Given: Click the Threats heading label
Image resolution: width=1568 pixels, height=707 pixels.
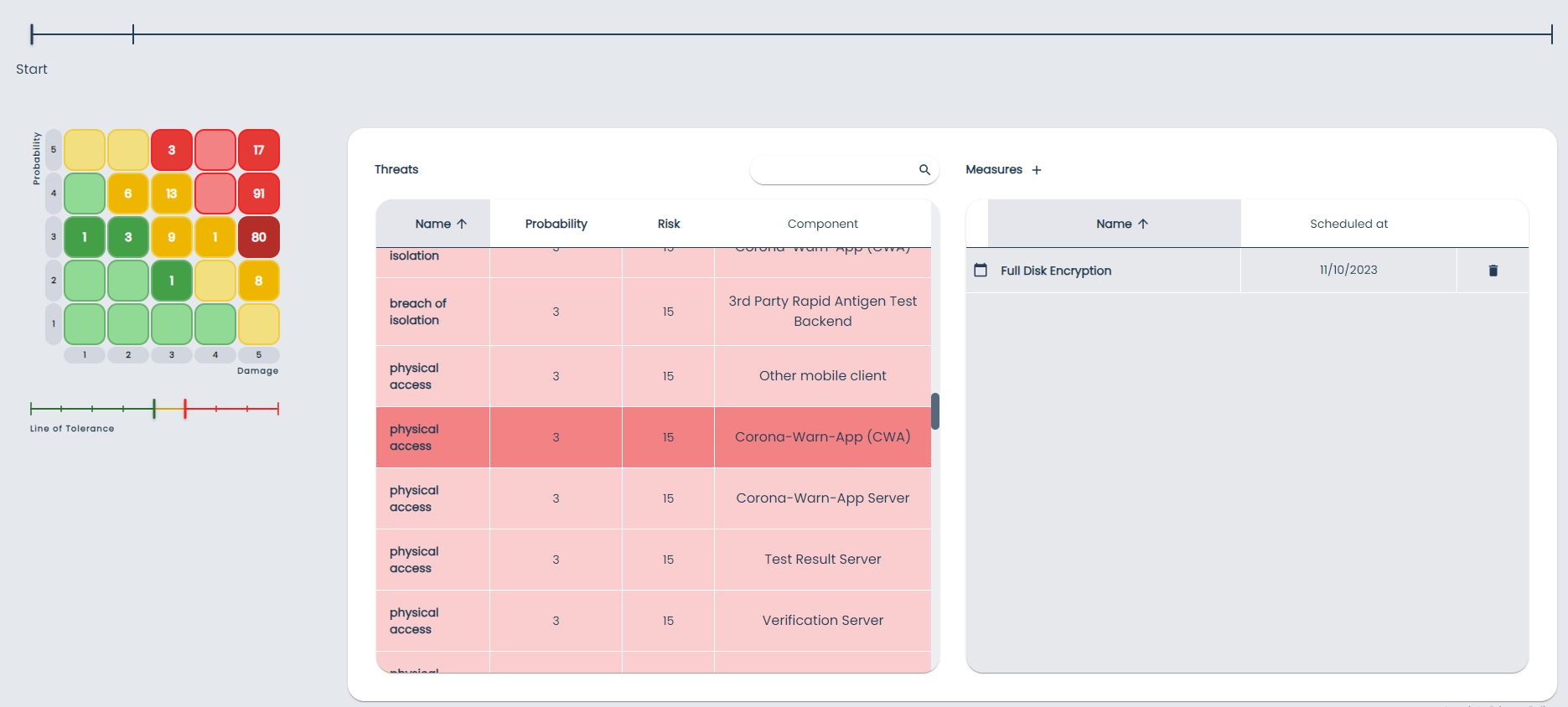Looking at the screenshot, I should (396, 169).
